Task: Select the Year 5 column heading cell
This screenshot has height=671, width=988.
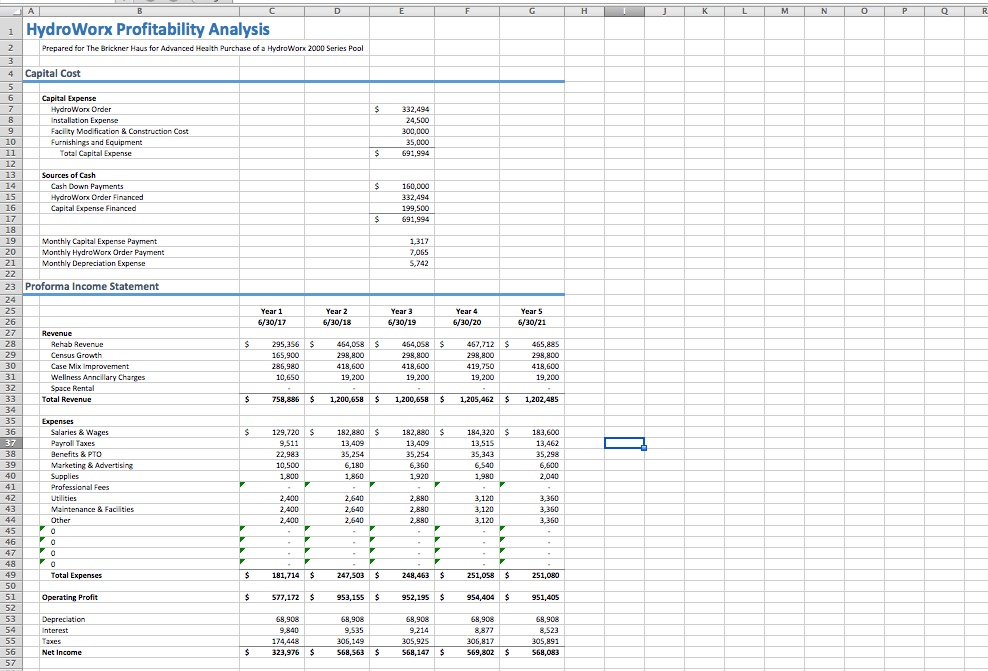Action: pos(531,311)
